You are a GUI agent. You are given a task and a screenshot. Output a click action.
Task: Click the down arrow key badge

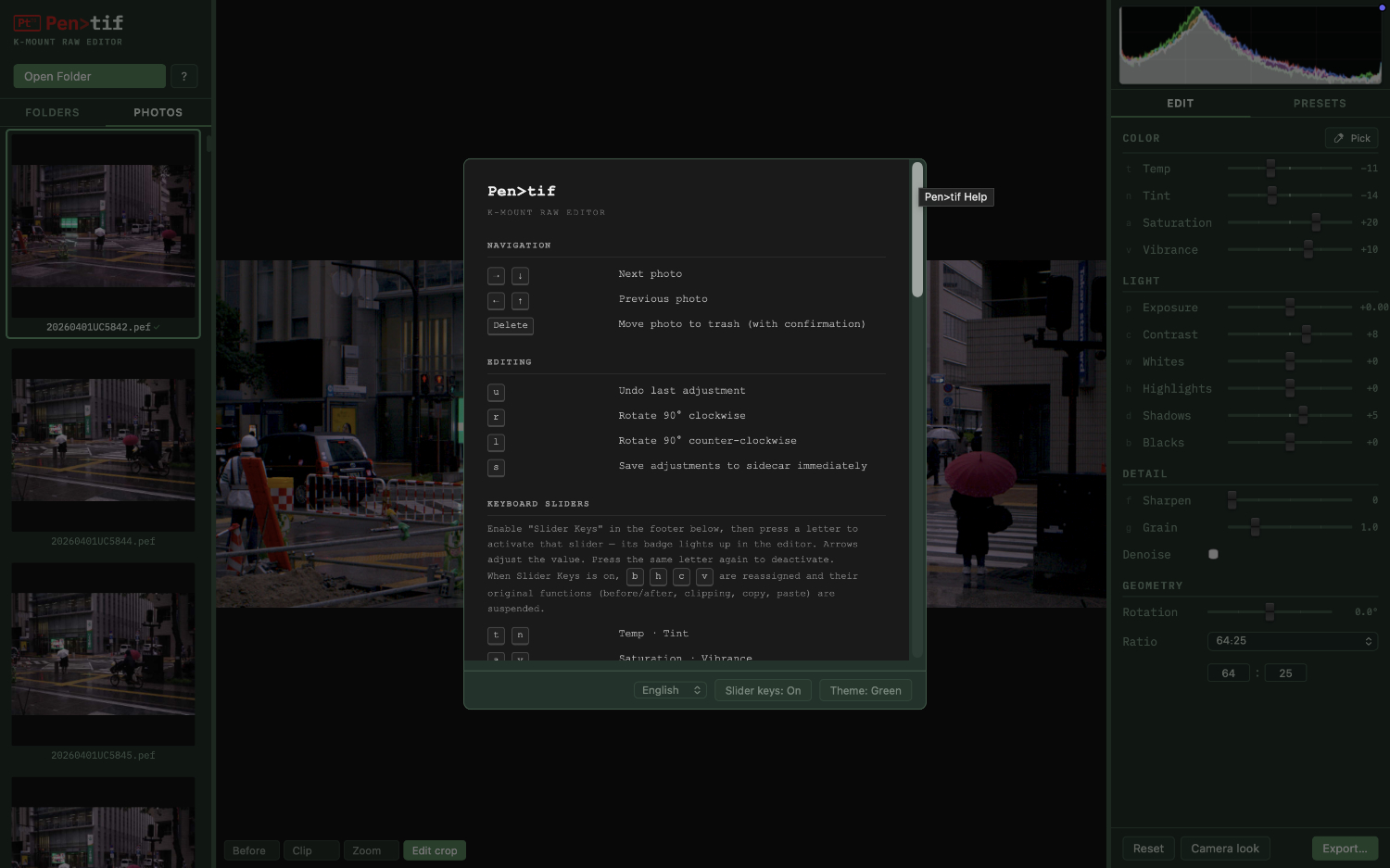[x=520, y=275]
